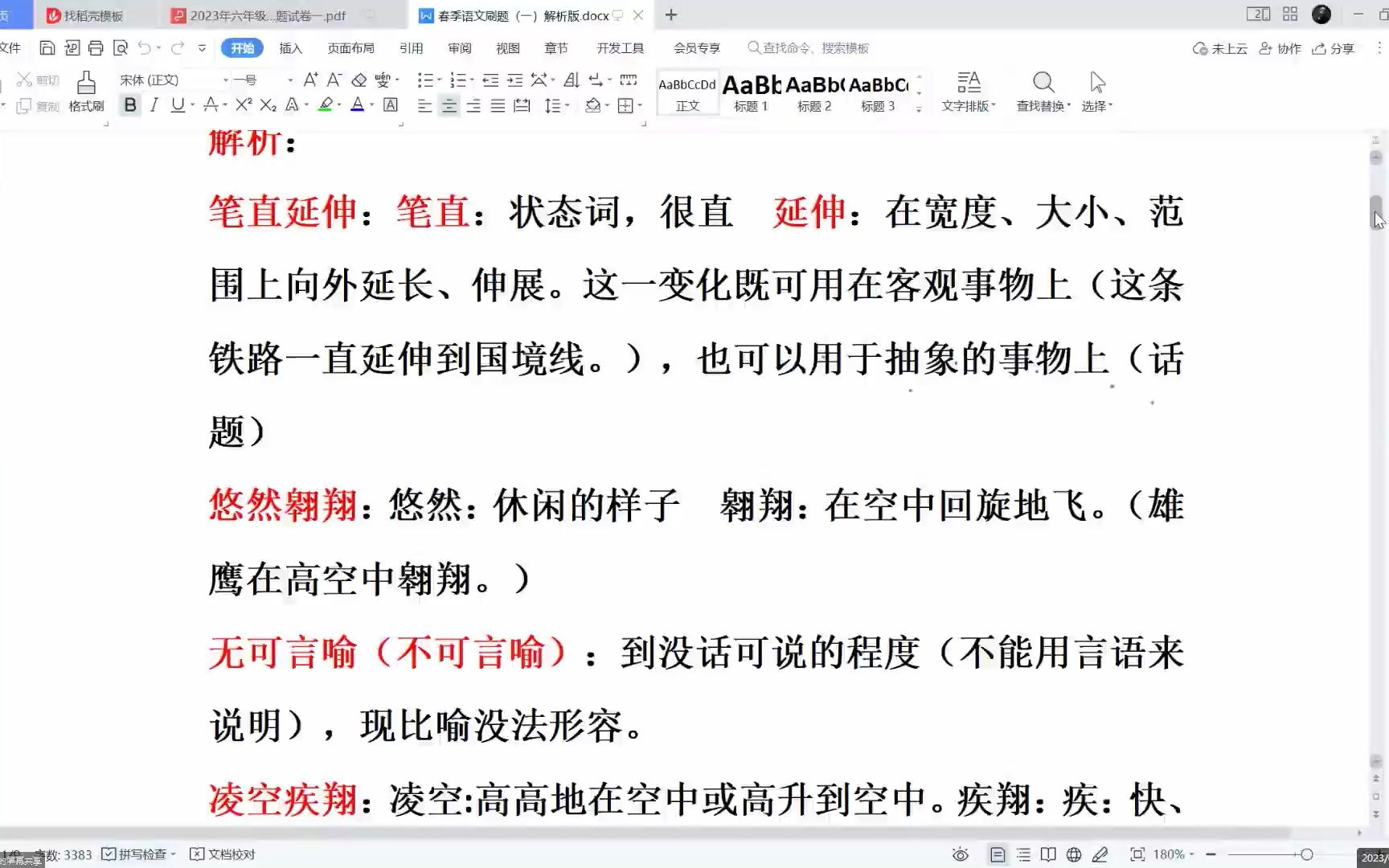Open Print Preview icon

(x=121, y=48)
